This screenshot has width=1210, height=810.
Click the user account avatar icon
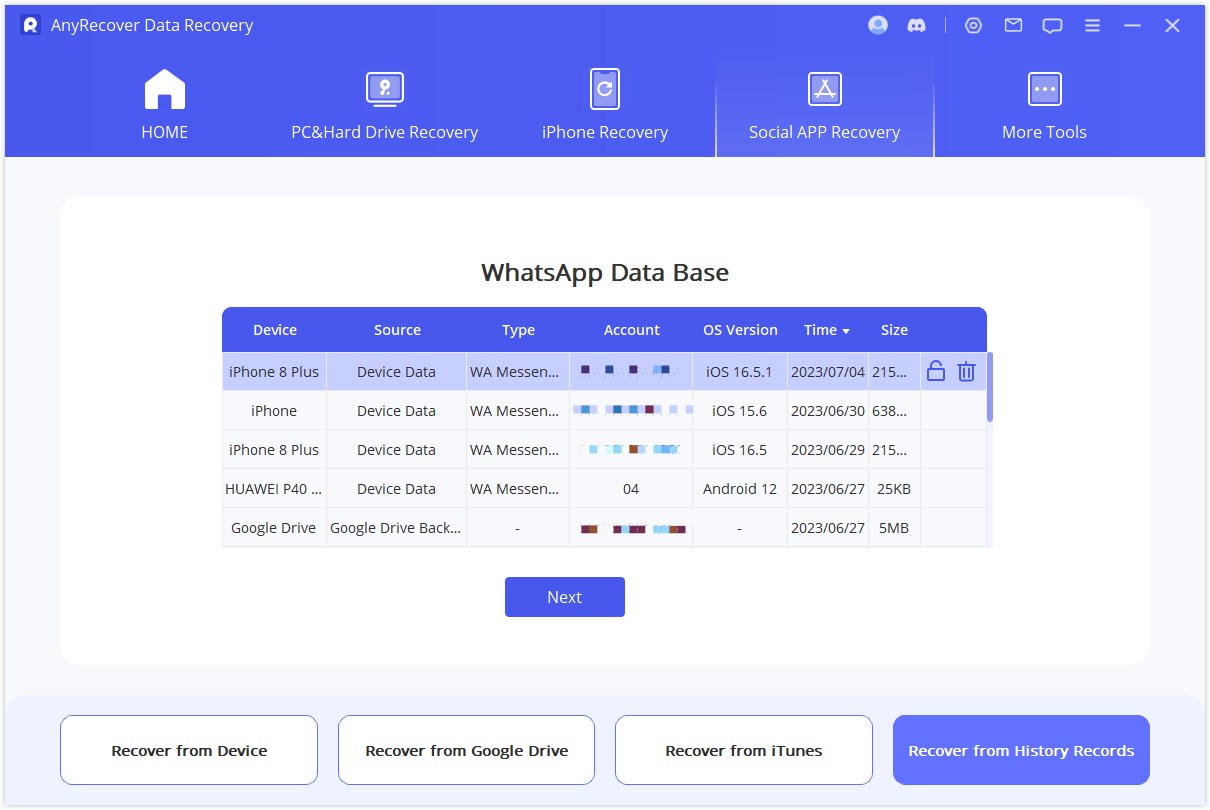(877, 25)
